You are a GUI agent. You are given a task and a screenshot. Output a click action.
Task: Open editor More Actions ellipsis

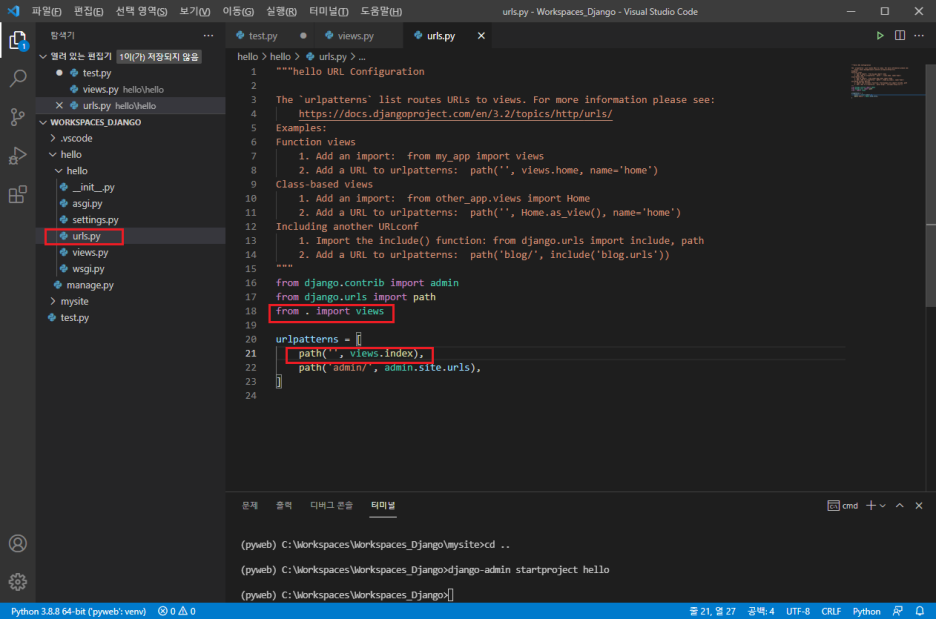(x=919, y=36)
